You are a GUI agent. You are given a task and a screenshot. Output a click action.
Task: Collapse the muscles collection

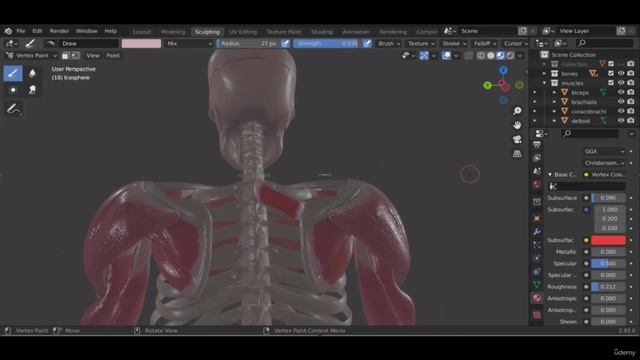[544, 83]
